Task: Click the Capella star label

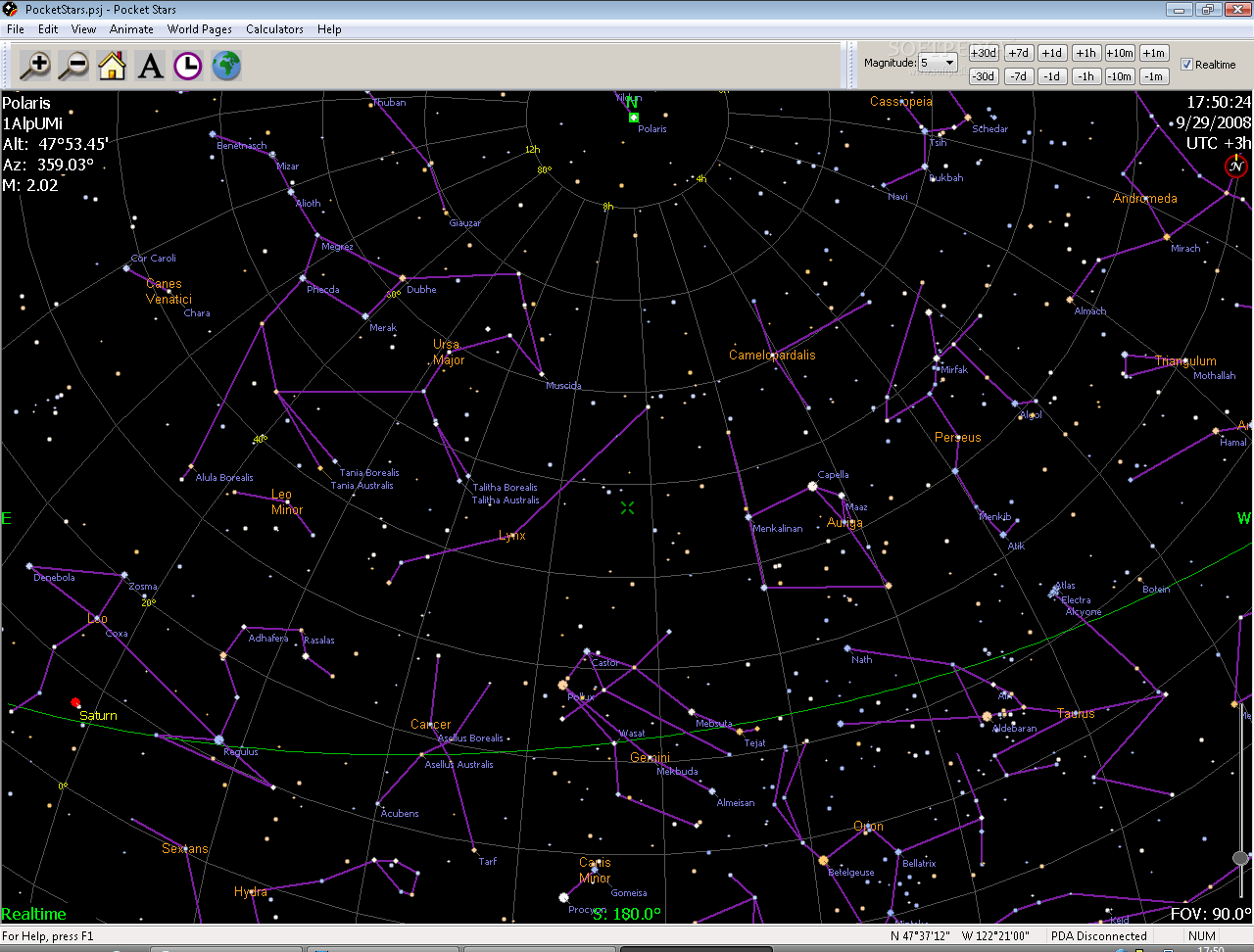Action: click(x=833, y=475)
